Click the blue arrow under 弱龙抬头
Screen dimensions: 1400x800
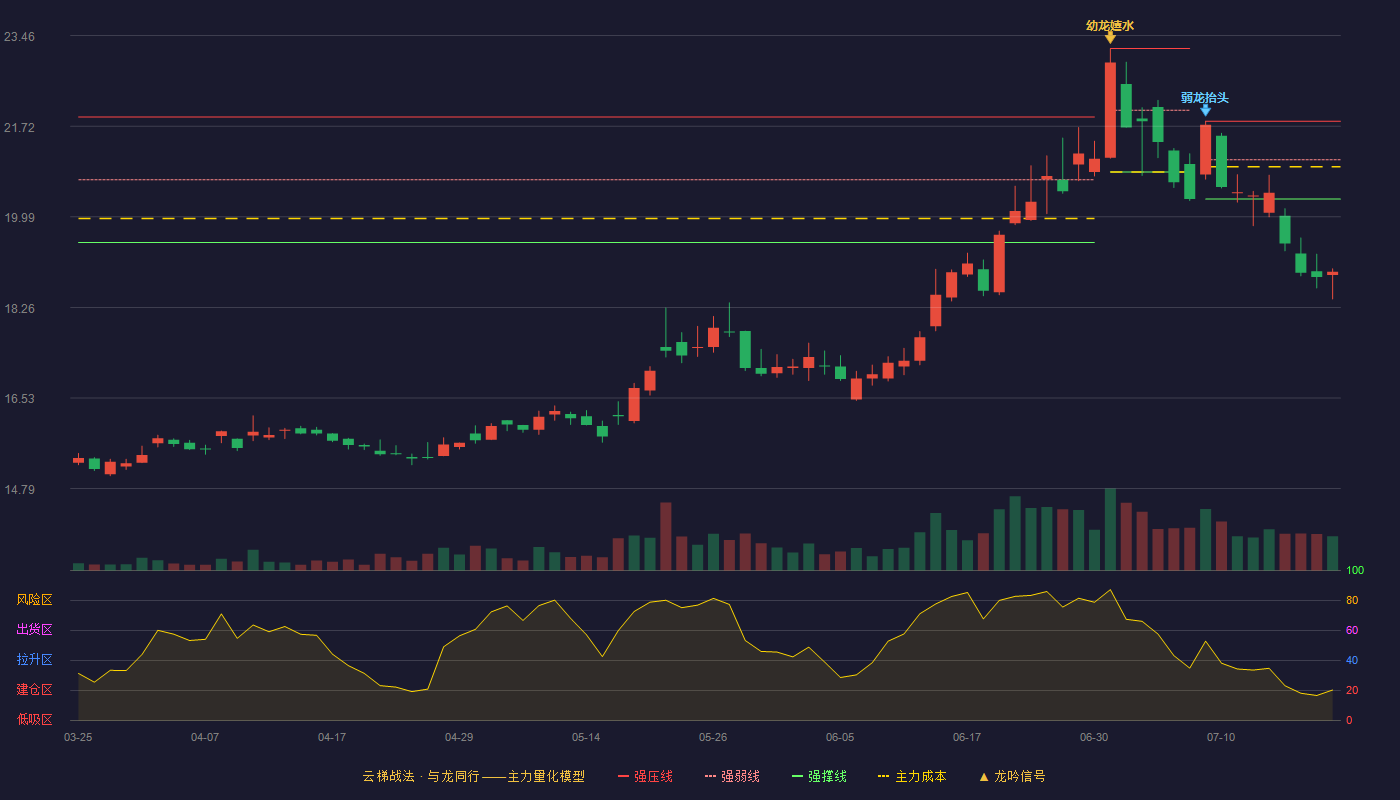(x=1205, y=110)
